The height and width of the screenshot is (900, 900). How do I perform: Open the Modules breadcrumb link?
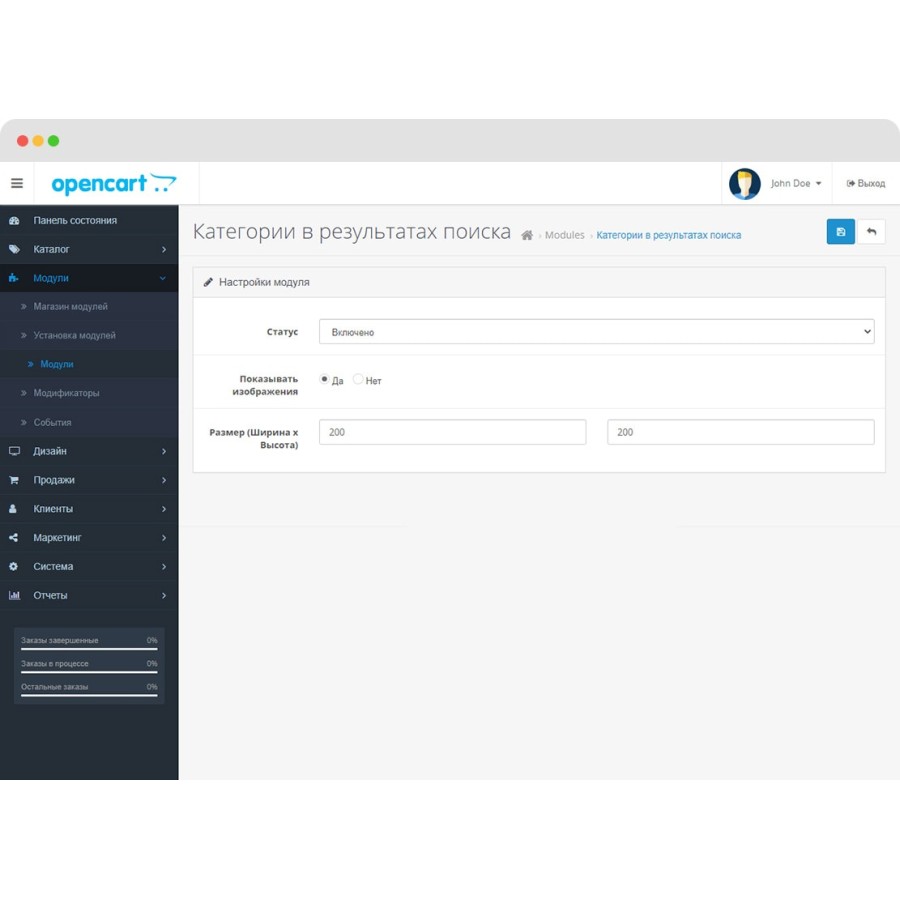pyautogui.click(x=564, y=235)
